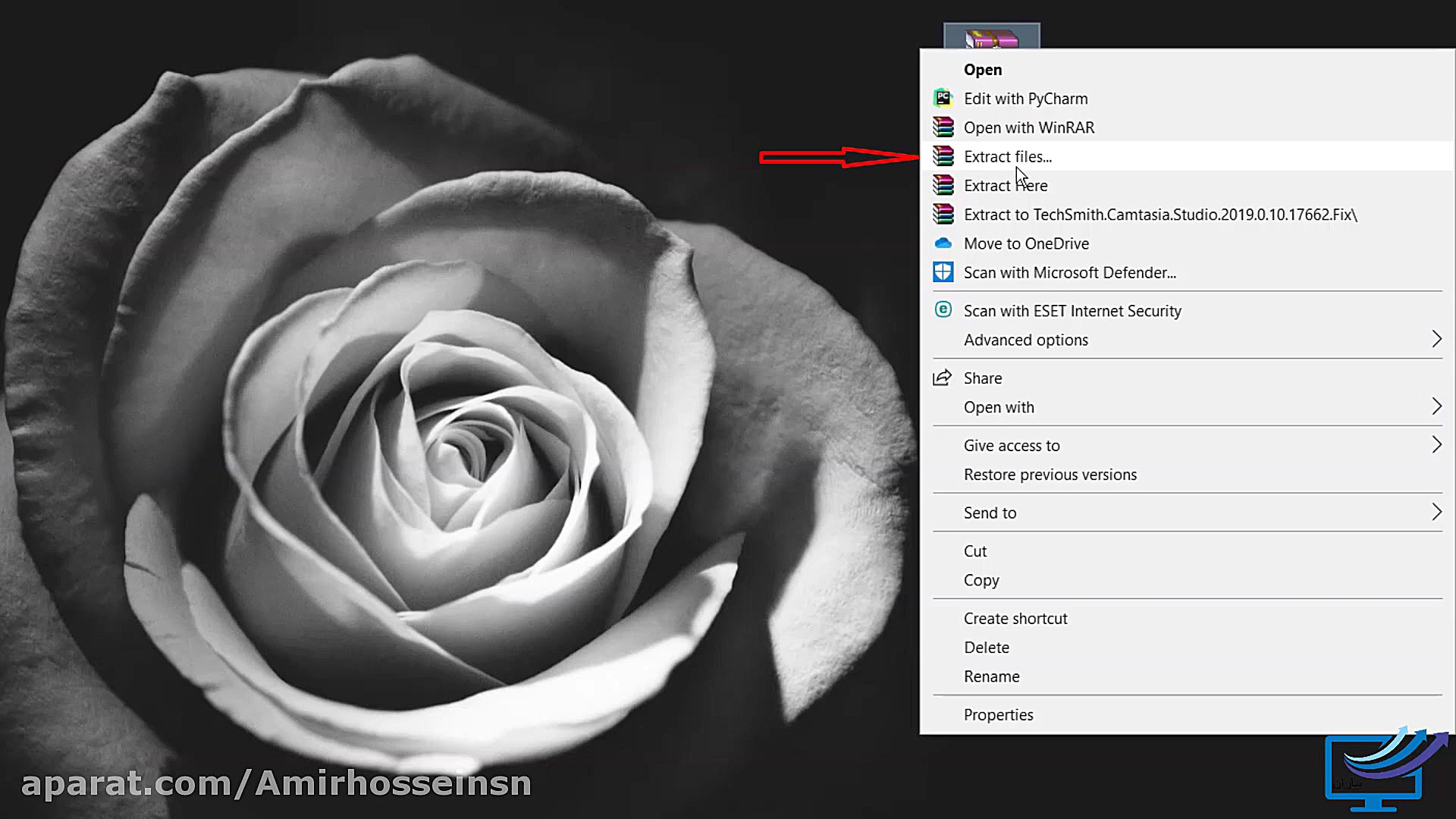Click WinRAR icon beside Open with WinRAR
This screenshot has height=819, width=1456.
943,127
